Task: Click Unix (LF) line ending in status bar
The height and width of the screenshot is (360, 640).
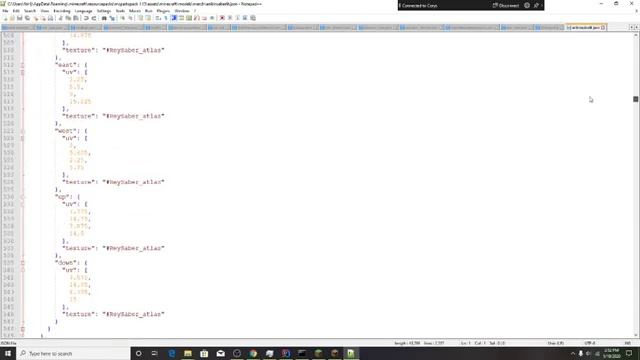Action: pyautogui.click(x=556, y=343)
